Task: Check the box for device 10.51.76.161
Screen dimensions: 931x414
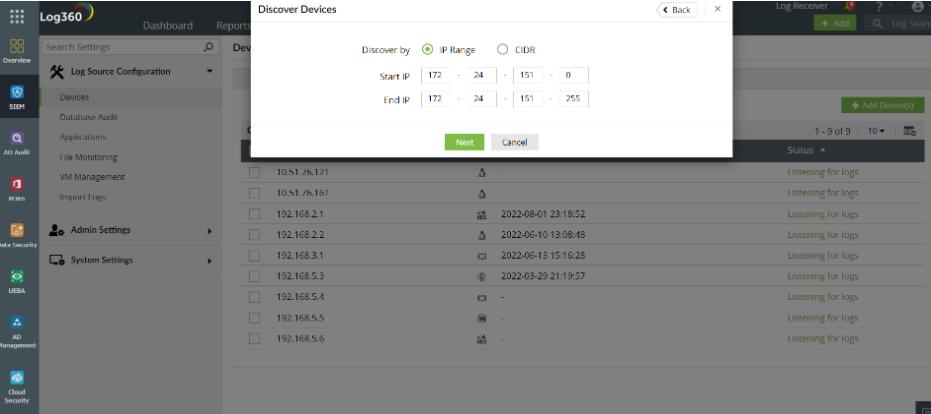Action: point(254,193)
